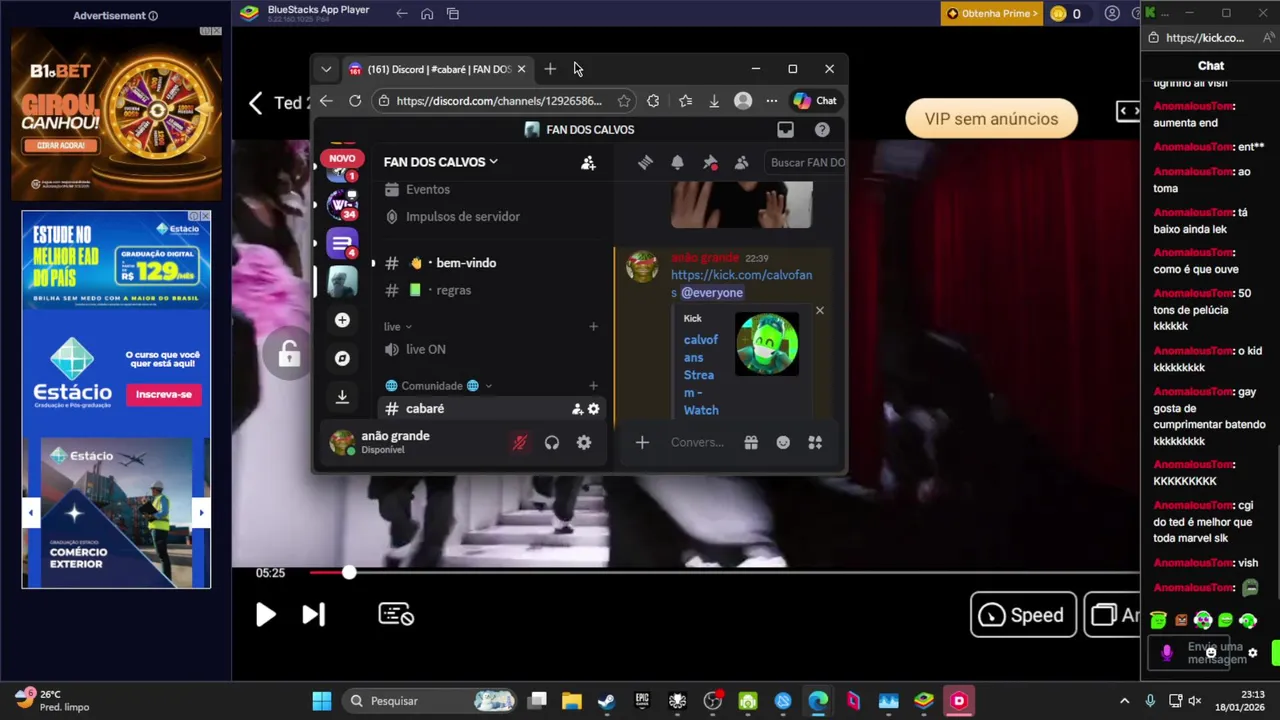The image size is (1280, 720).
Task: Click the Discord download apps icon
Action: 342,396
